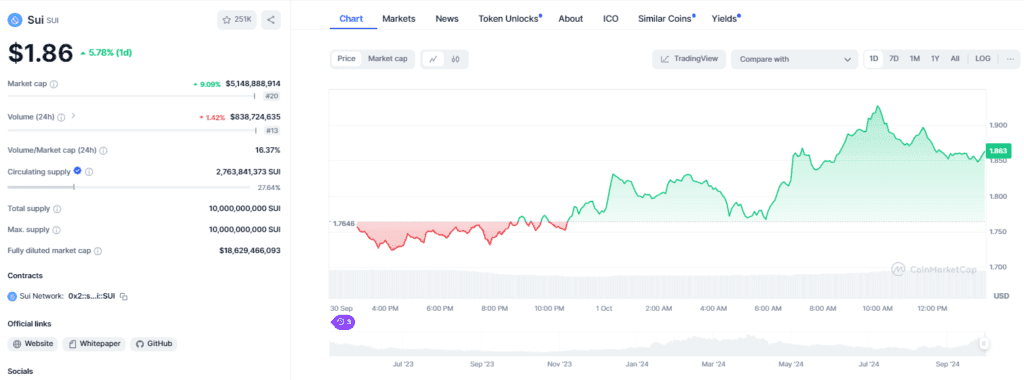The image size is (1024, 380).
Task: Open Total supply info icon
Action: pyautogui.click(x=57, y=209)
